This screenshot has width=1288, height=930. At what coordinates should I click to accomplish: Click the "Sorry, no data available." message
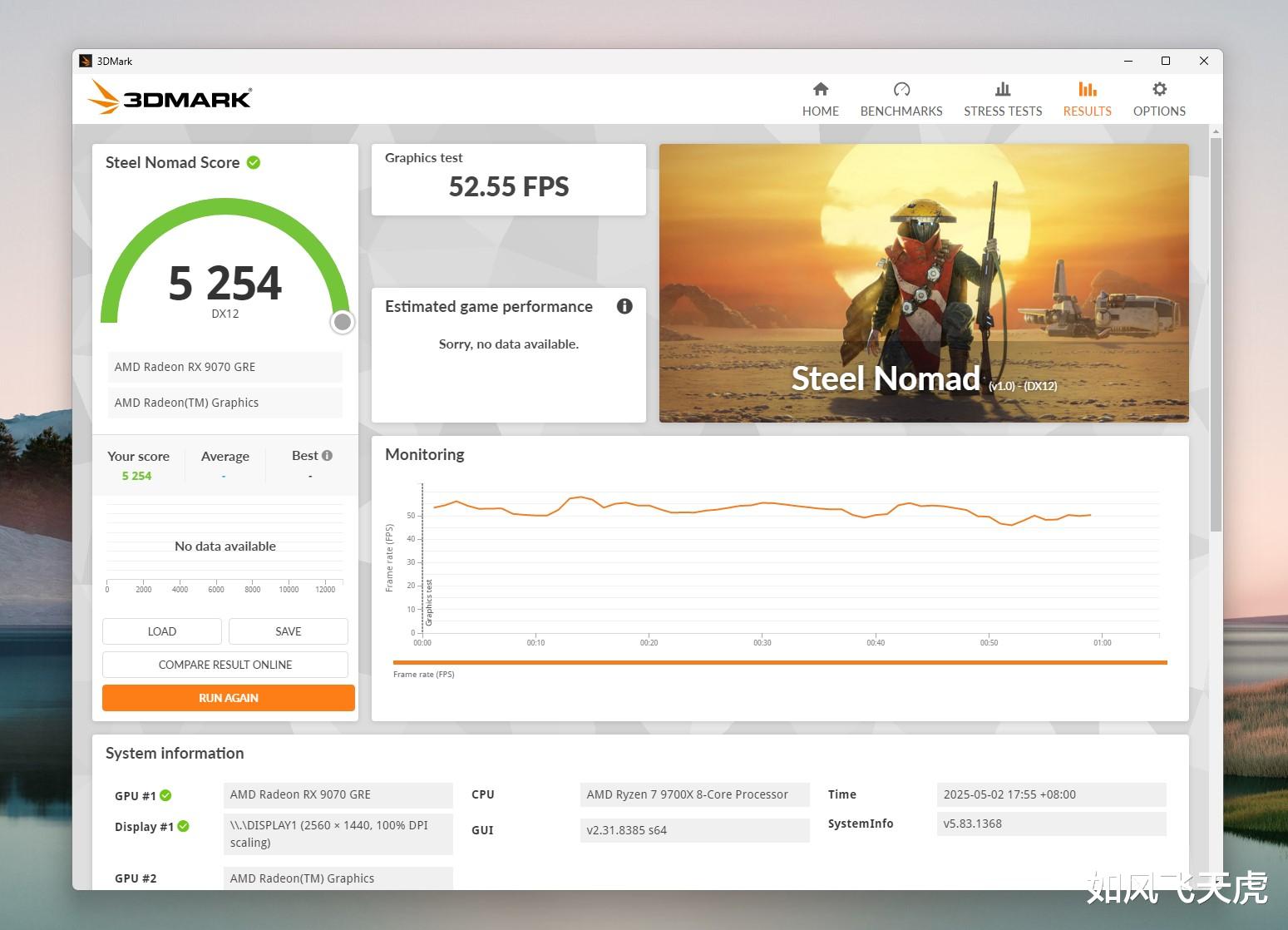[x=509, y=344]
